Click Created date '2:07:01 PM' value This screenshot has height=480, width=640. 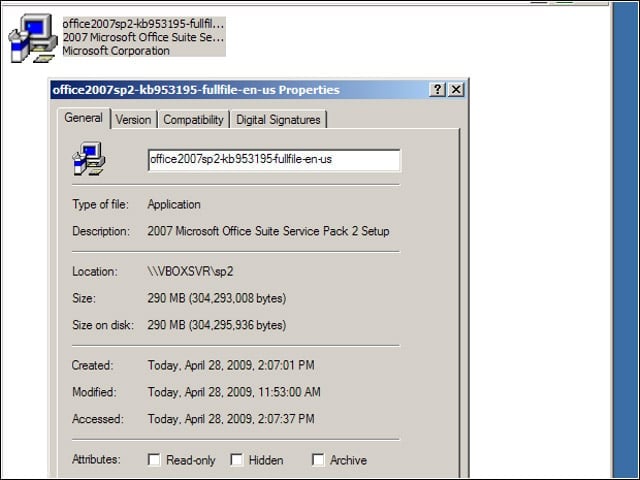pyautogui.click(x=231, y=365)
